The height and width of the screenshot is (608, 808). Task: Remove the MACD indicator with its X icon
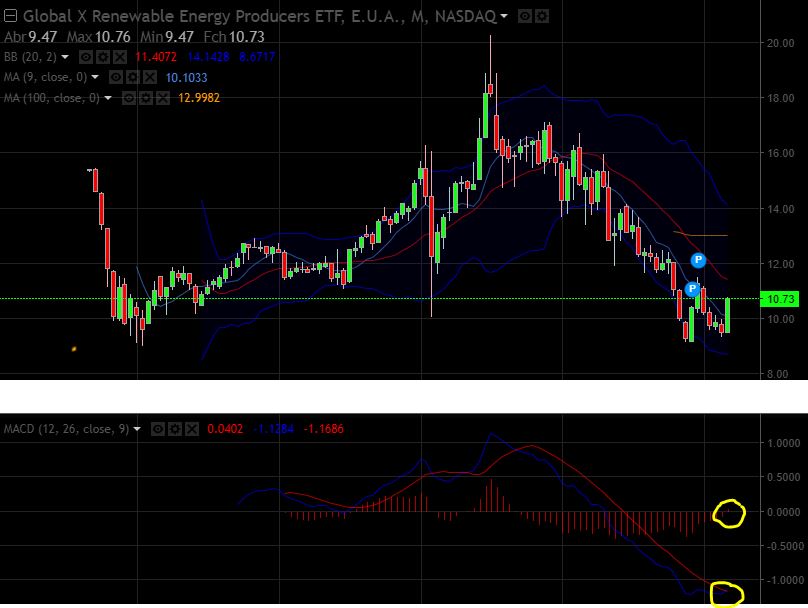tap(192, 429)
